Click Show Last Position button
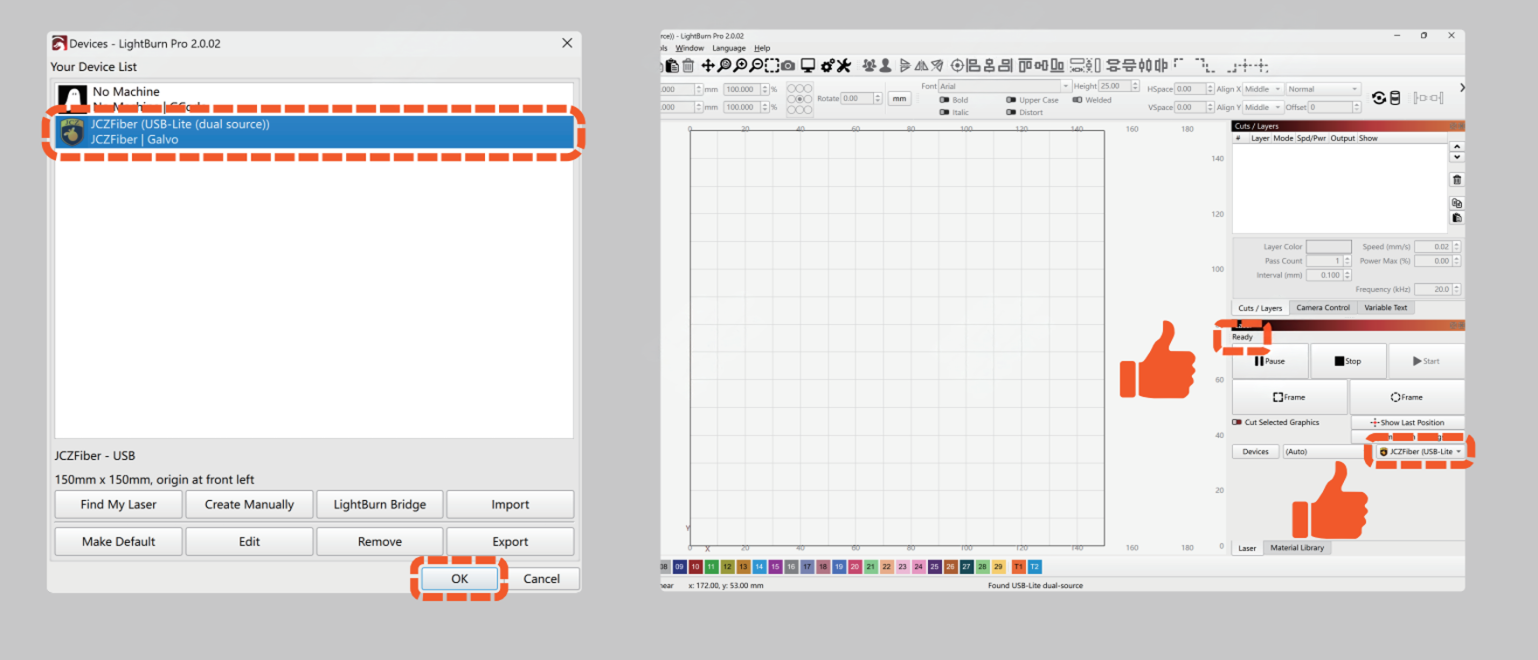 [1407, 422]
